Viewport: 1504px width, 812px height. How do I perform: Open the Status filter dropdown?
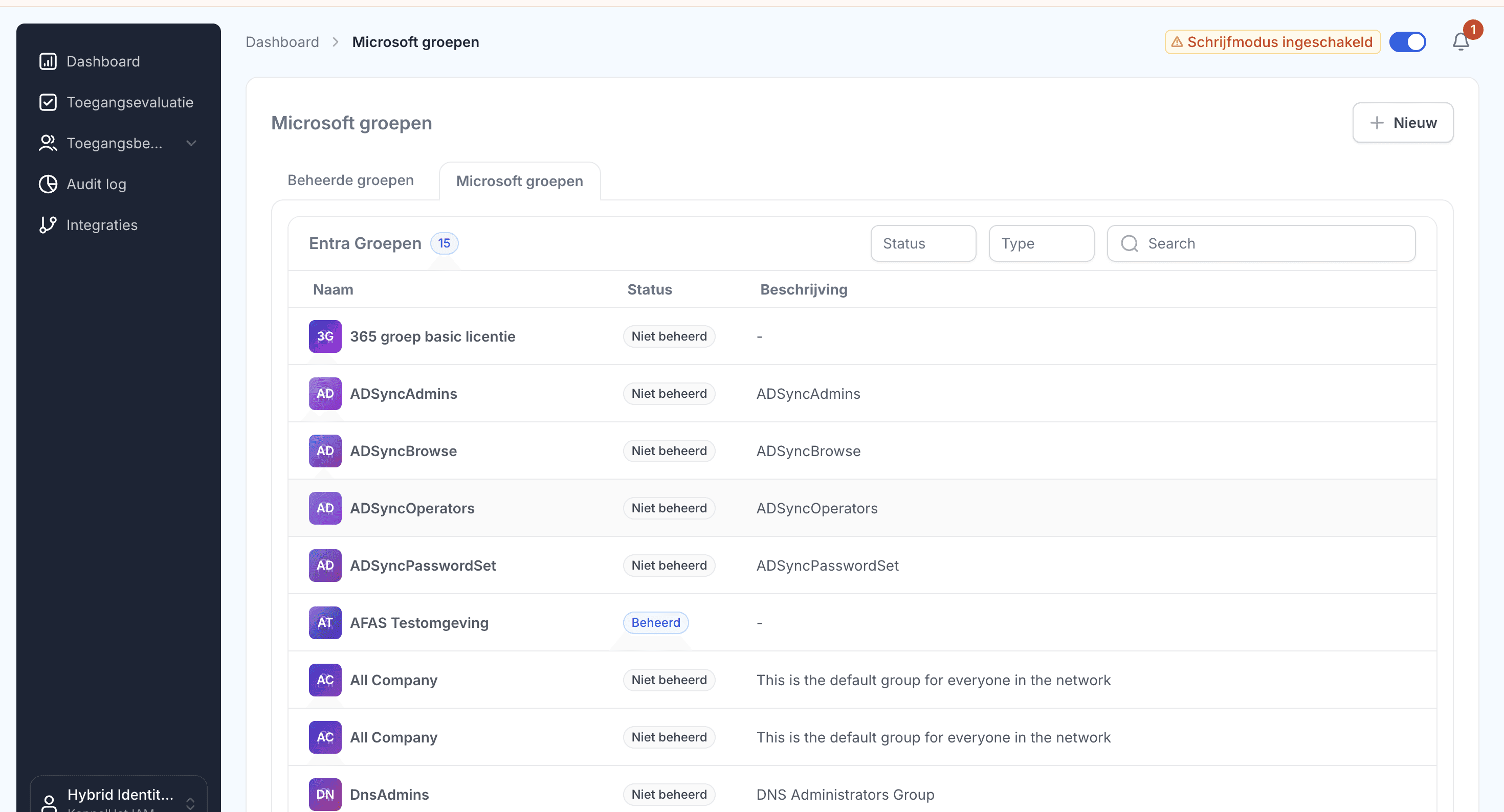tap(922, 243)
